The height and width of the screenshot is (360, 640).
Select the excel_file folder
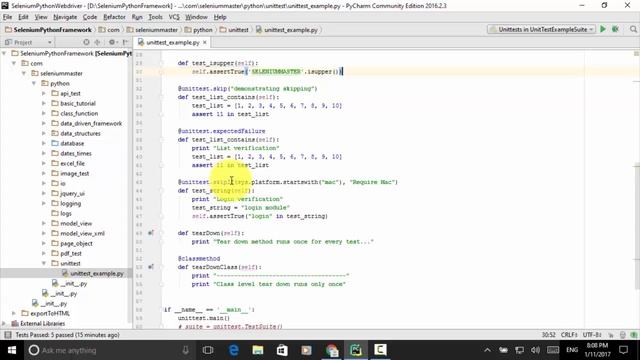73,163
